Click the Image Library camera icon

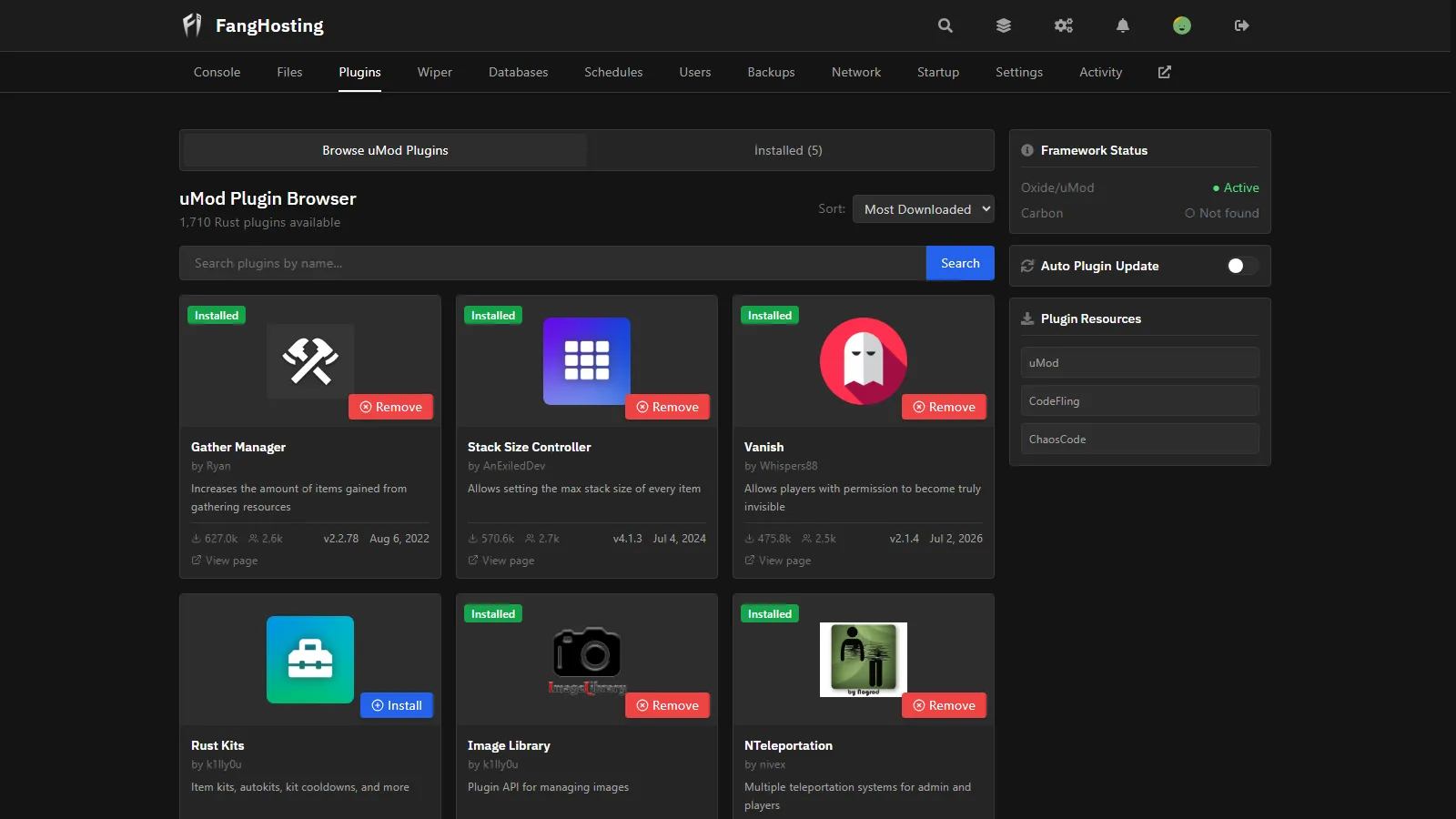[x=587, y=660]
